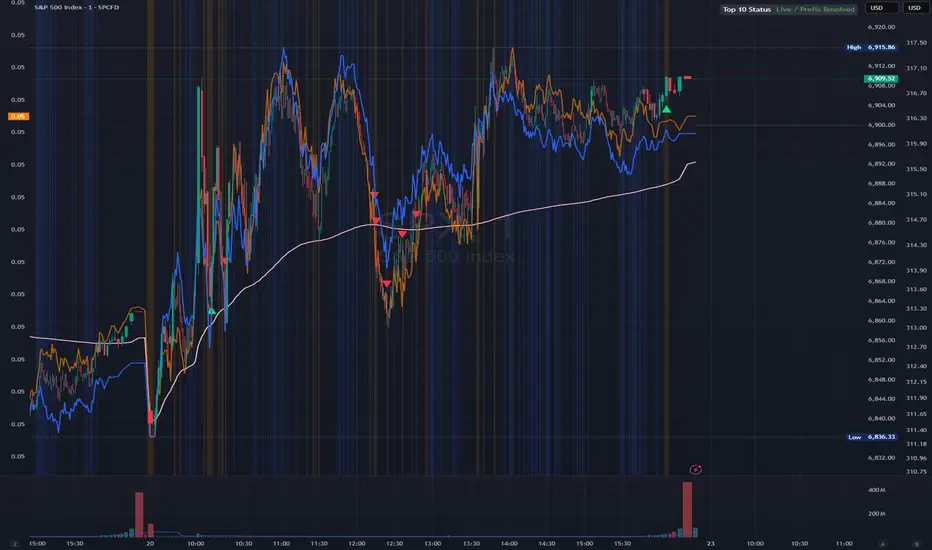
Task: Click the 20 date label on time axis
Action: coord(150,543)
